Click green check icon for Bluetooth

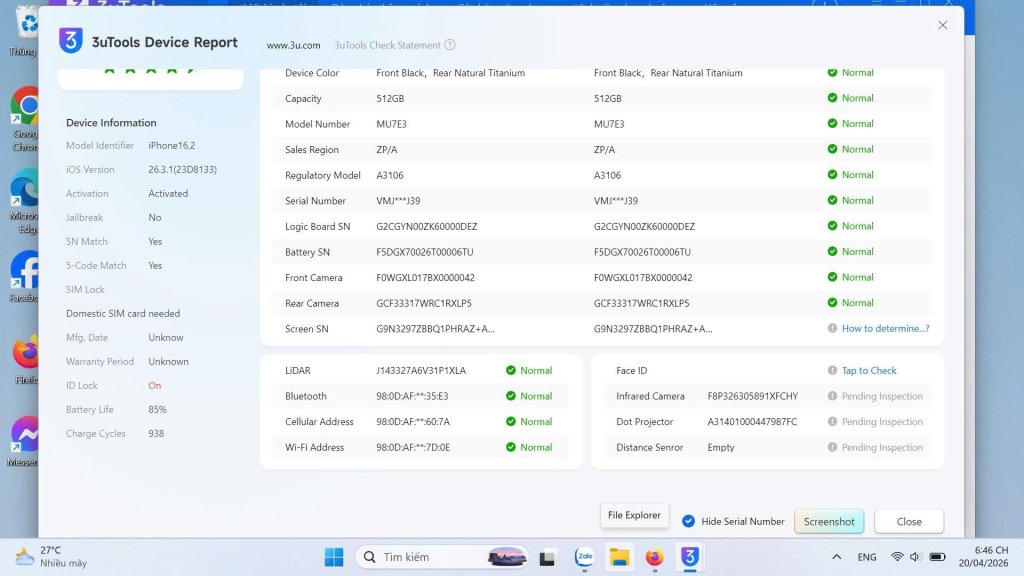[511, 396]
